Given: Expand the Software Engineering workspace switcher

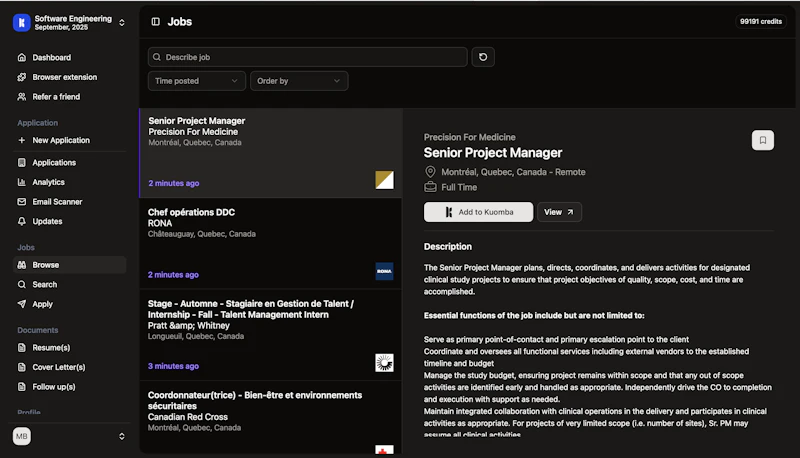Looking at the screenshot, I should point(122,22).
